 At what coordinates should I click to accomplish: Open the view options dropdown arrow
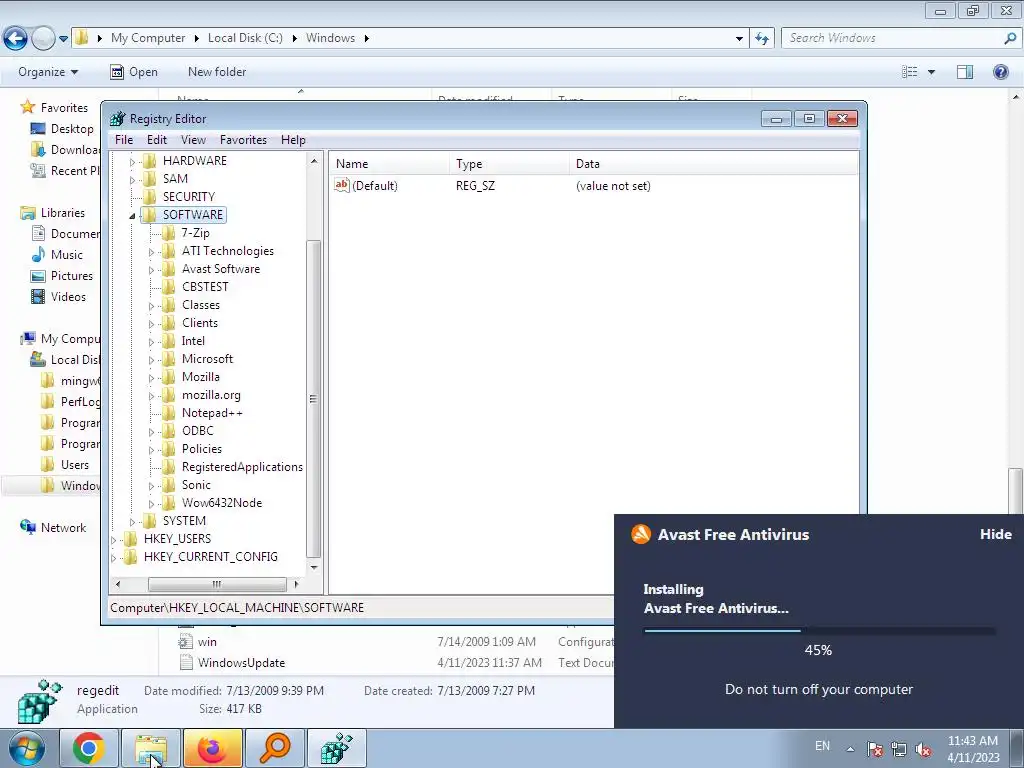[931, 72]
